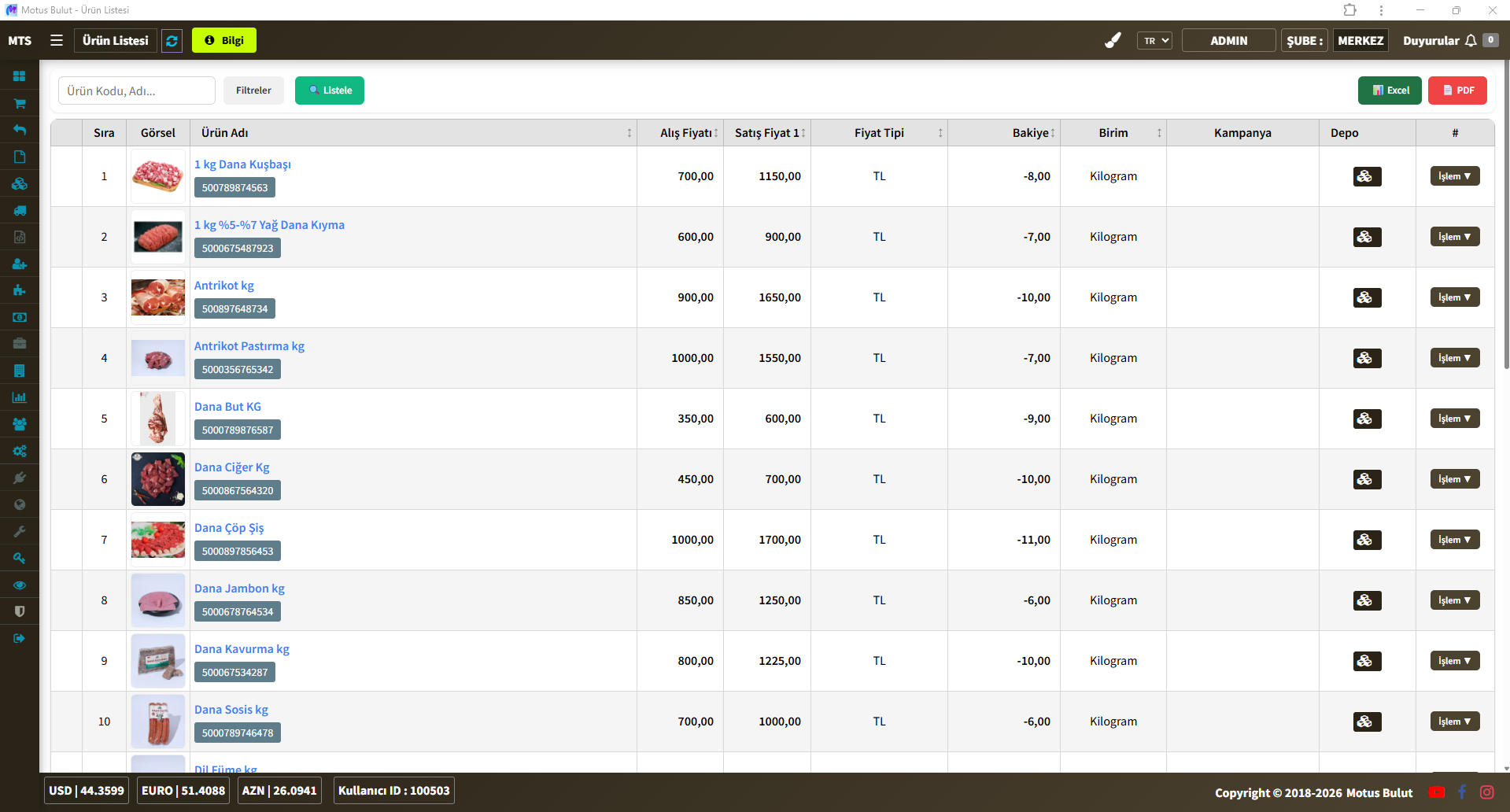Open depo icon for Antrikot kg row

pos(1367,297)
